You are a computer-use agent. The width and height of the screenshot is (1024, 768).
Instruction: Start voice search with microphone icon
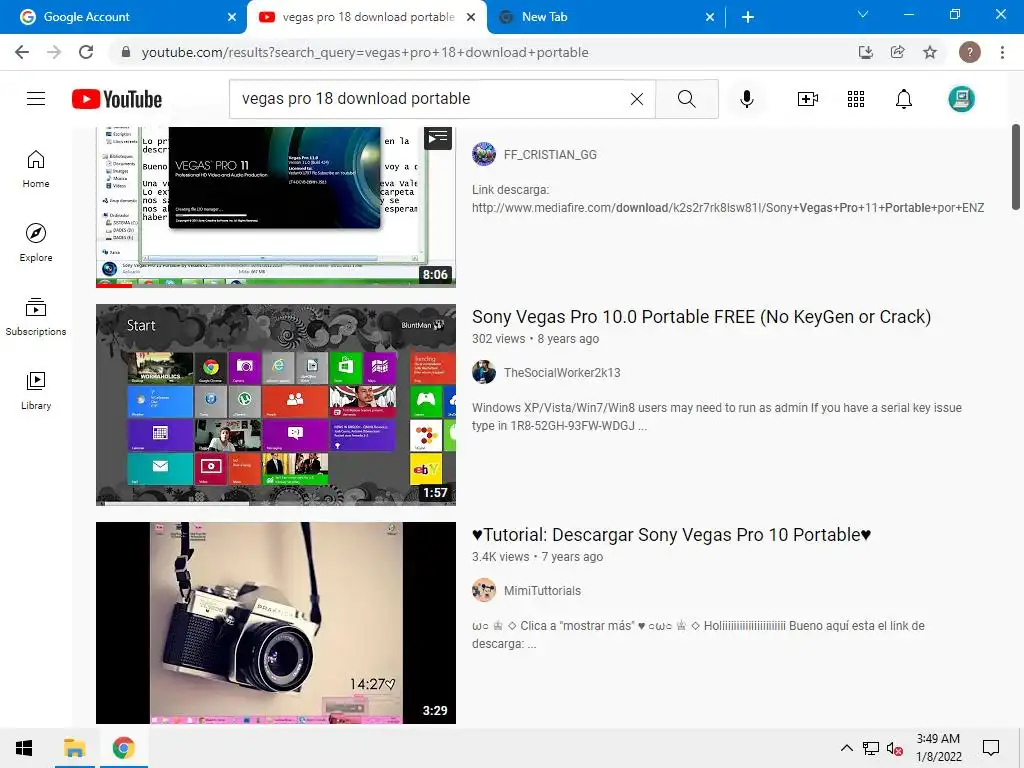pyautogui.click(x=747, y=99)
